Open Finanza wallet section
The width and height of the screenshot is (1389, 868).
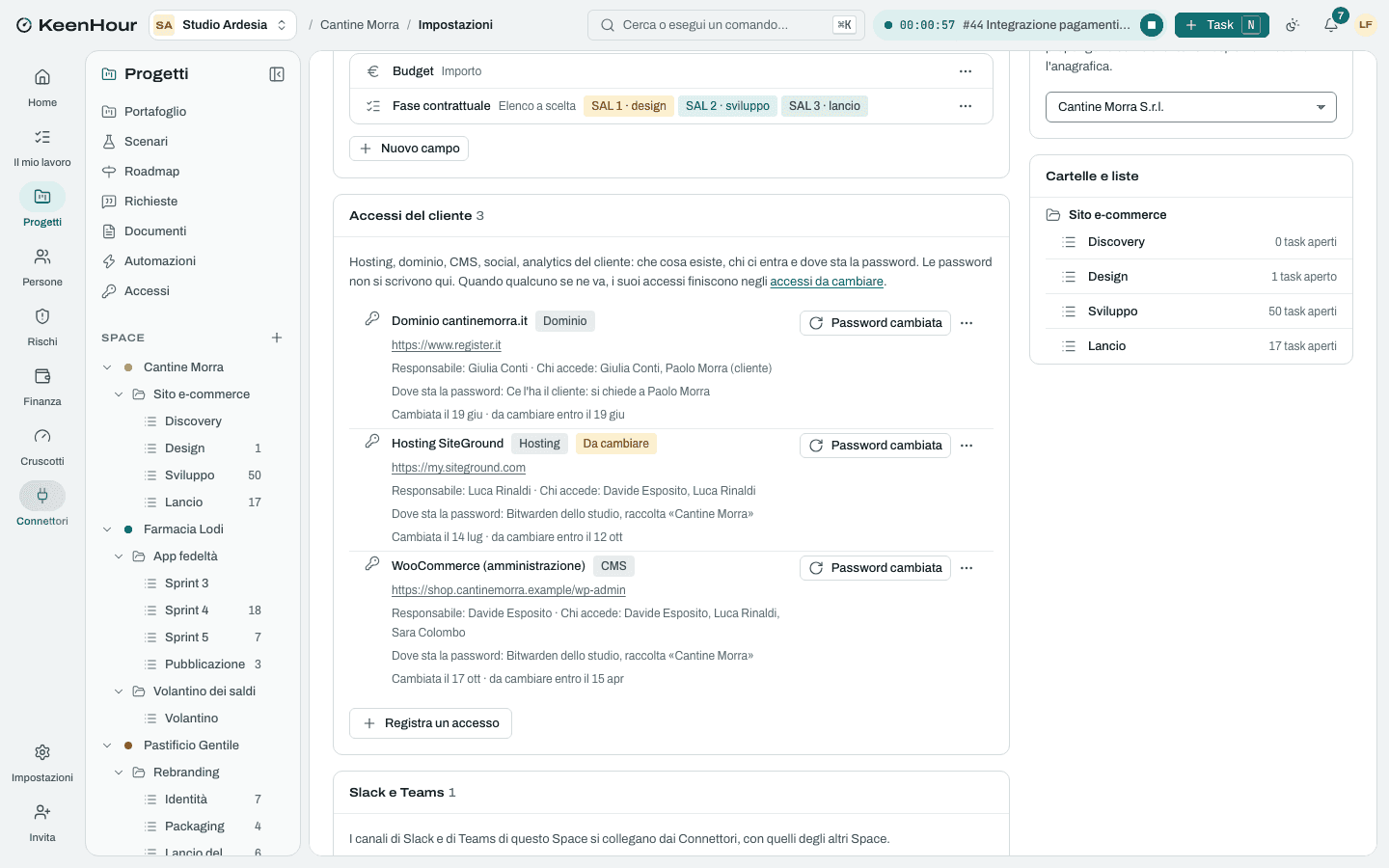42,386
